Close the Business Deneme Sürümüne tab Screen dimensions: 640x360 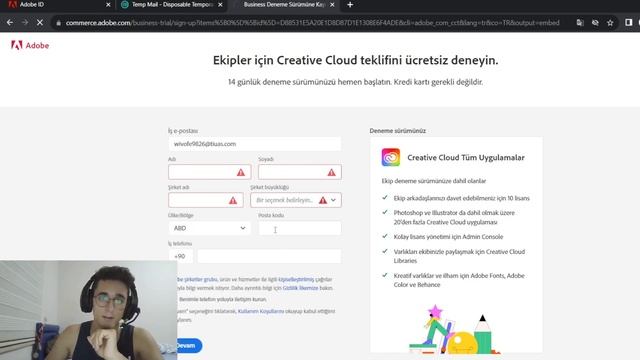(x=332, y=5)
